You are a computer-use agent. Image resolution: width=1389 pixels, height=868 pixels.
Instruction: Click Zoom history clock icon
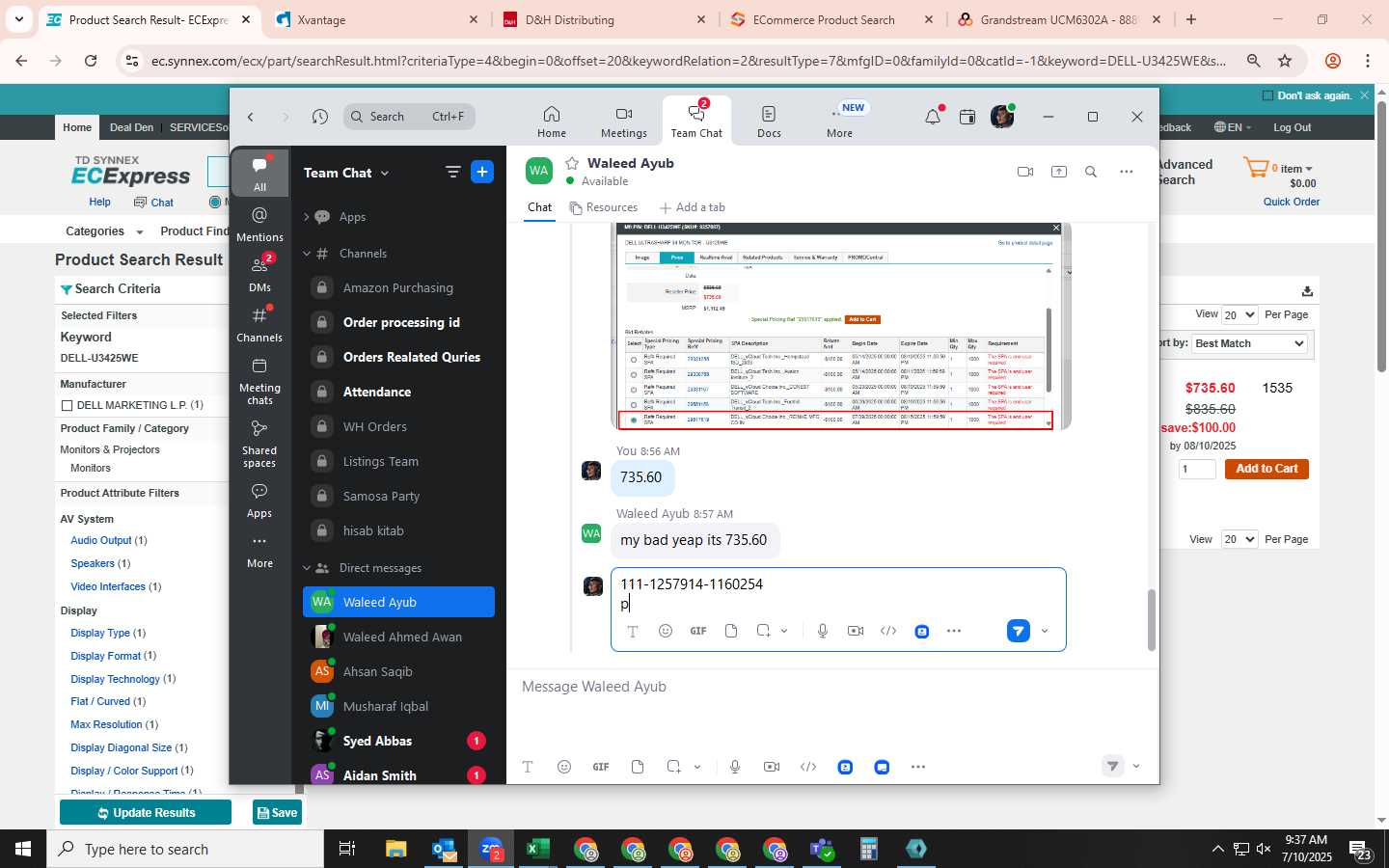coord(320,117)
